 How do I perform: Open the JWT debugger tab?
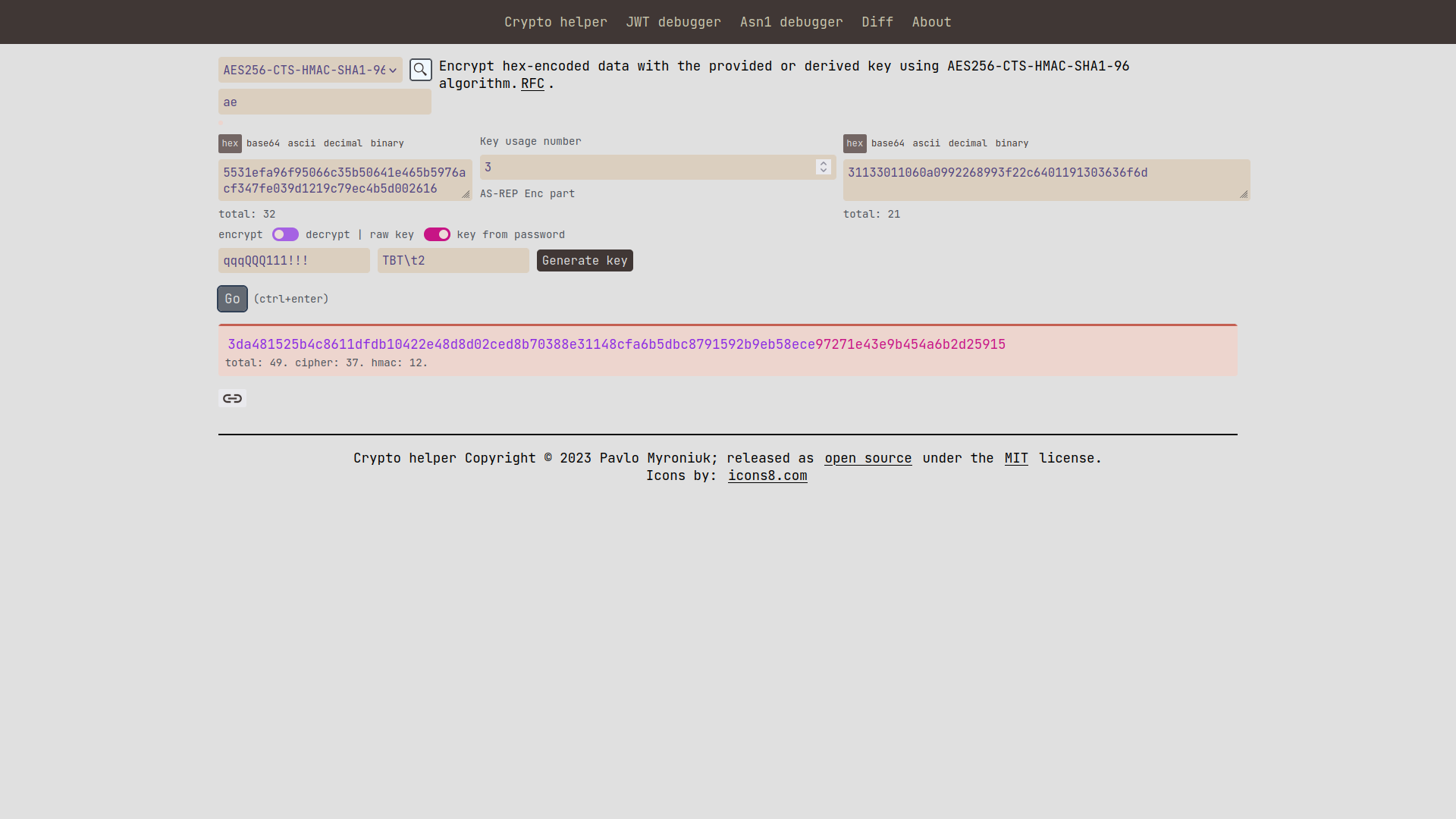[673, 22]
